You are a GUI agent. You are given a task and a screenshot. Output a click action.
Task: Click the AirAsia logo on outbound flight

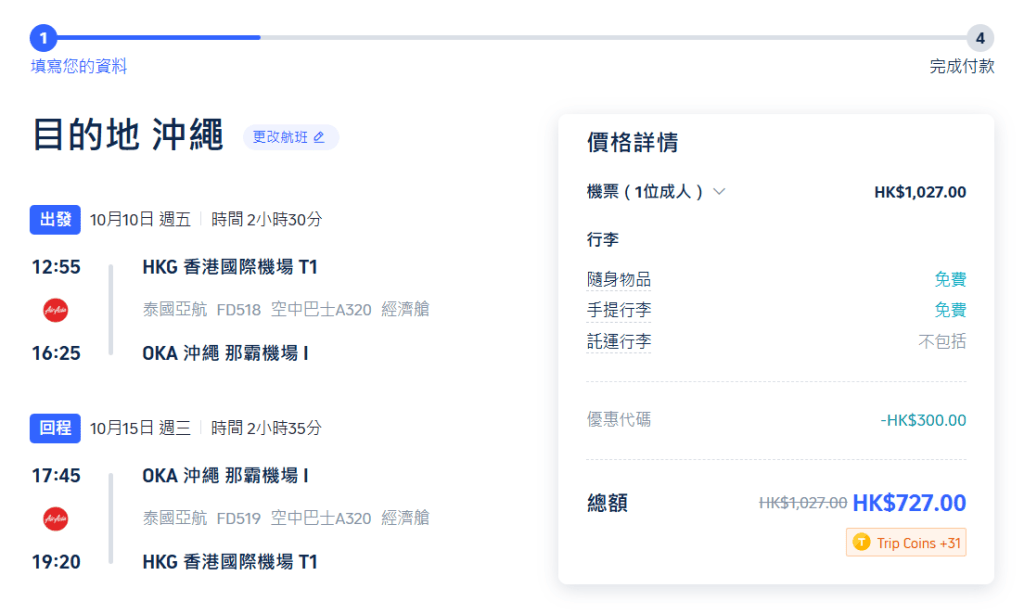56,310
